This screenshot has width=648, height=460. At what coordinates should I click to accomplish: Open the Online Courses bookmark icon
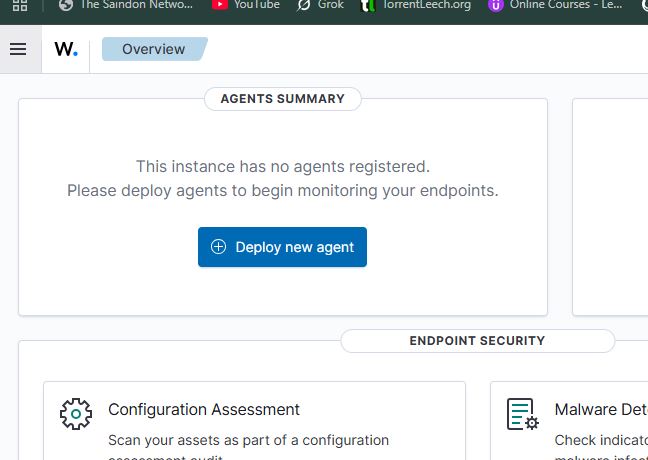(x=496, y=5)
